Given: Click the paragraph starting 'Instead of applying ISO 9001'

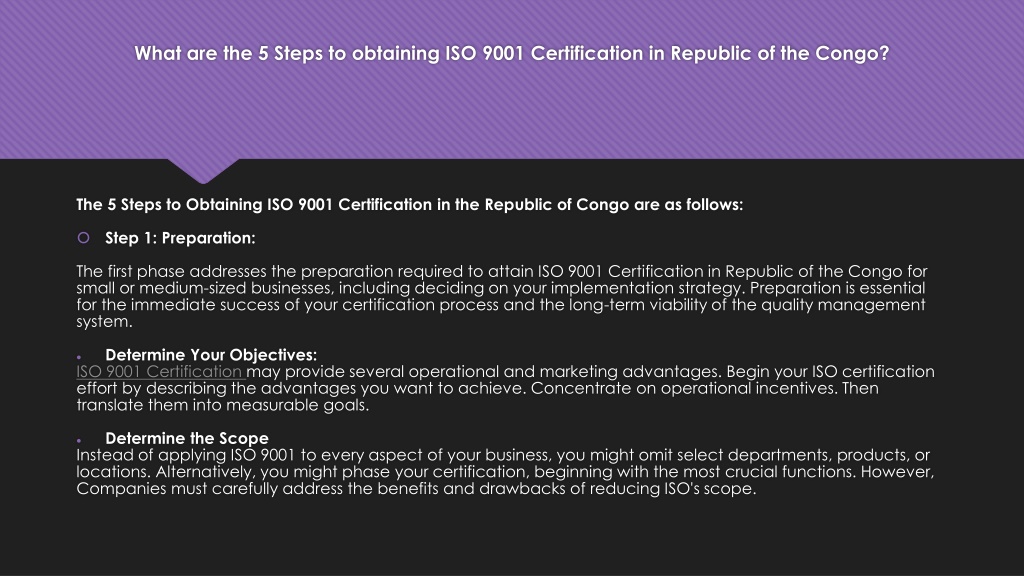Looking at the screenshot, I should pos(505,472).
